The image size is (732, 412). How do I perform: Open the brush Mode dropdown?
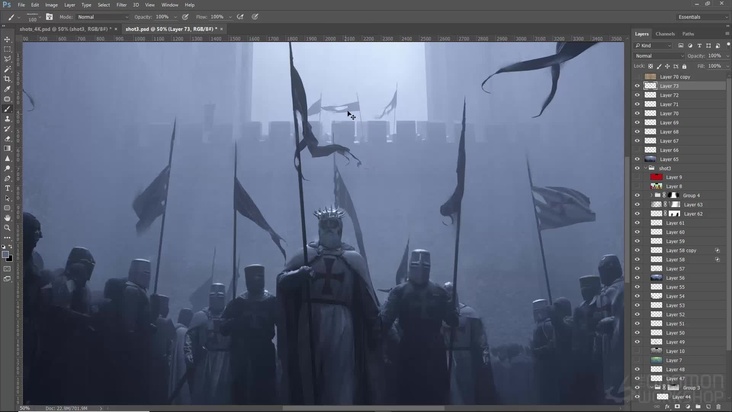pos(100,17)
